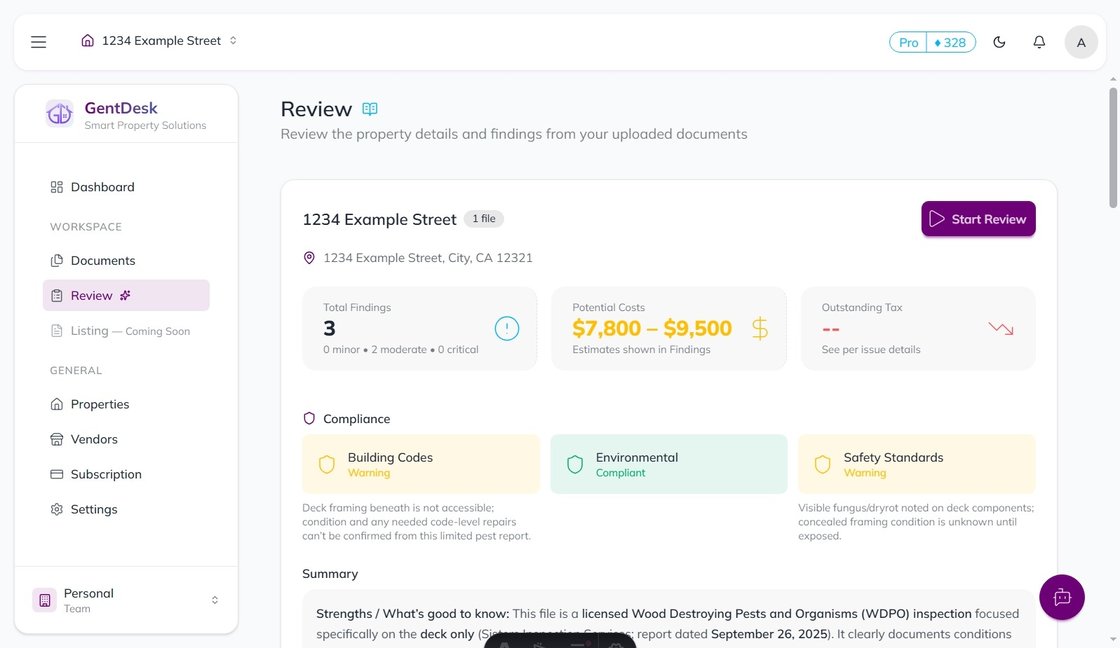Click the chat assistant floating button
1120x648 pixels.
[1062, 597]
